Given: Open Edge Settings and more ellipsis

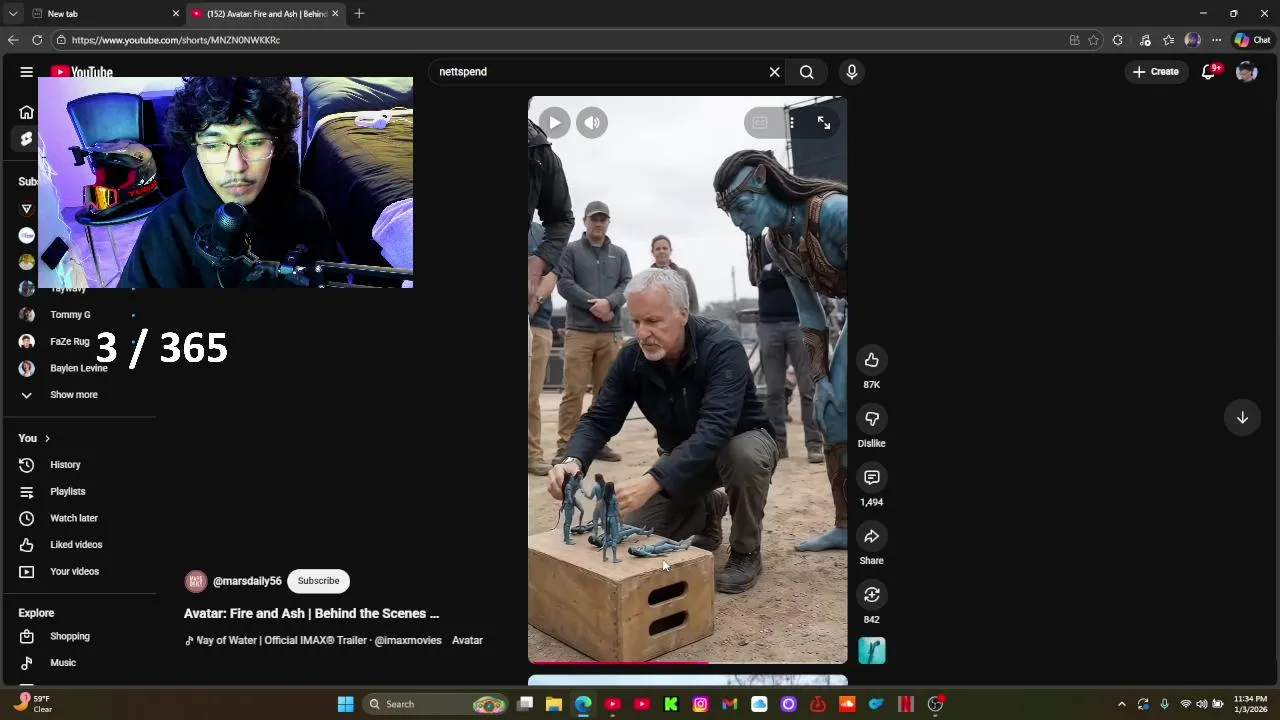Looking at the screenshot, I should 1216,40.
